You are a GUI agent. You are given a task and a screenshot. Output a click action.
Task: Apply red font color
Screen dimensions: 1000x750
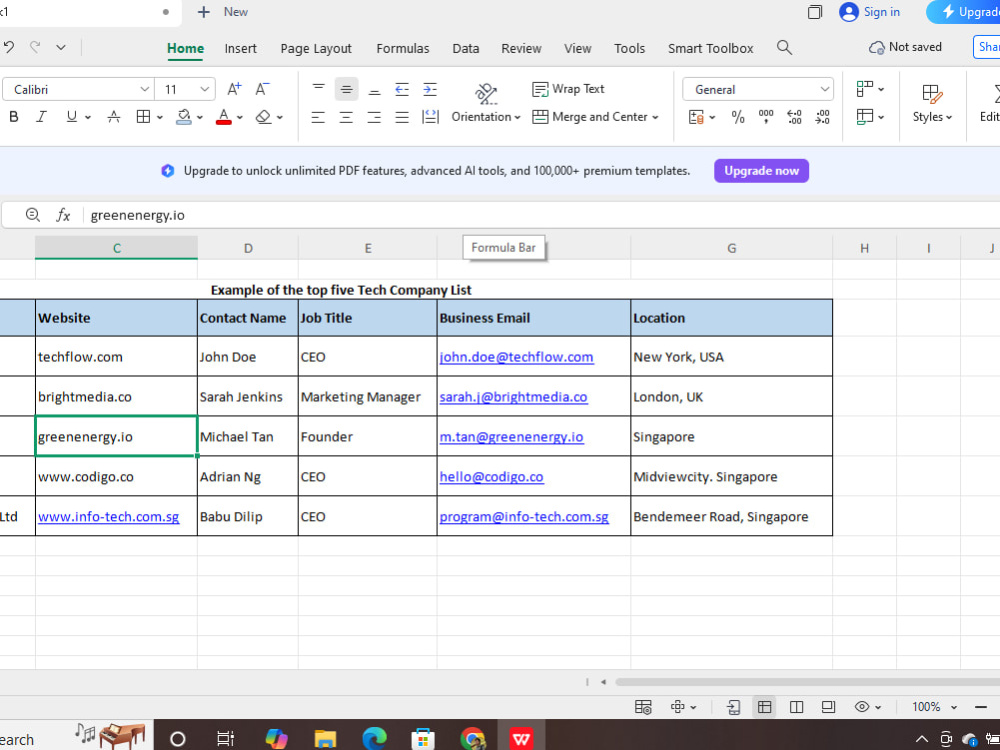tap(223, 117)
